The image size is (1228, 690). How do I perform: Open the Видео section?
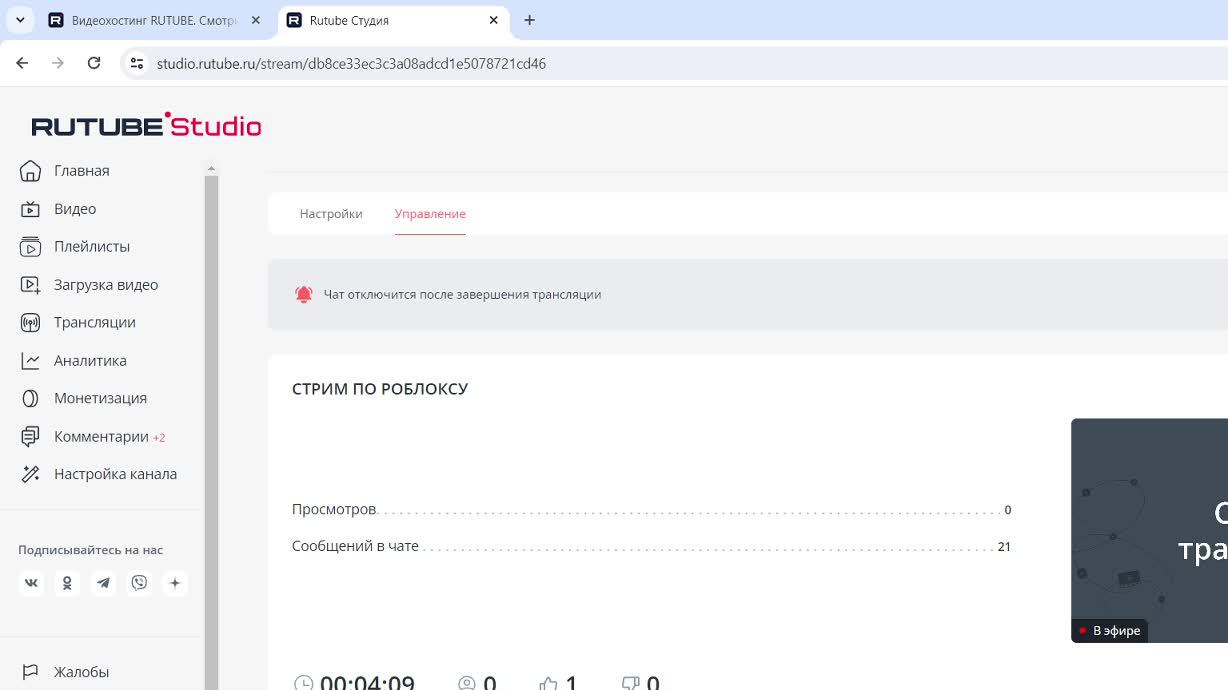[x=75, y=209]
